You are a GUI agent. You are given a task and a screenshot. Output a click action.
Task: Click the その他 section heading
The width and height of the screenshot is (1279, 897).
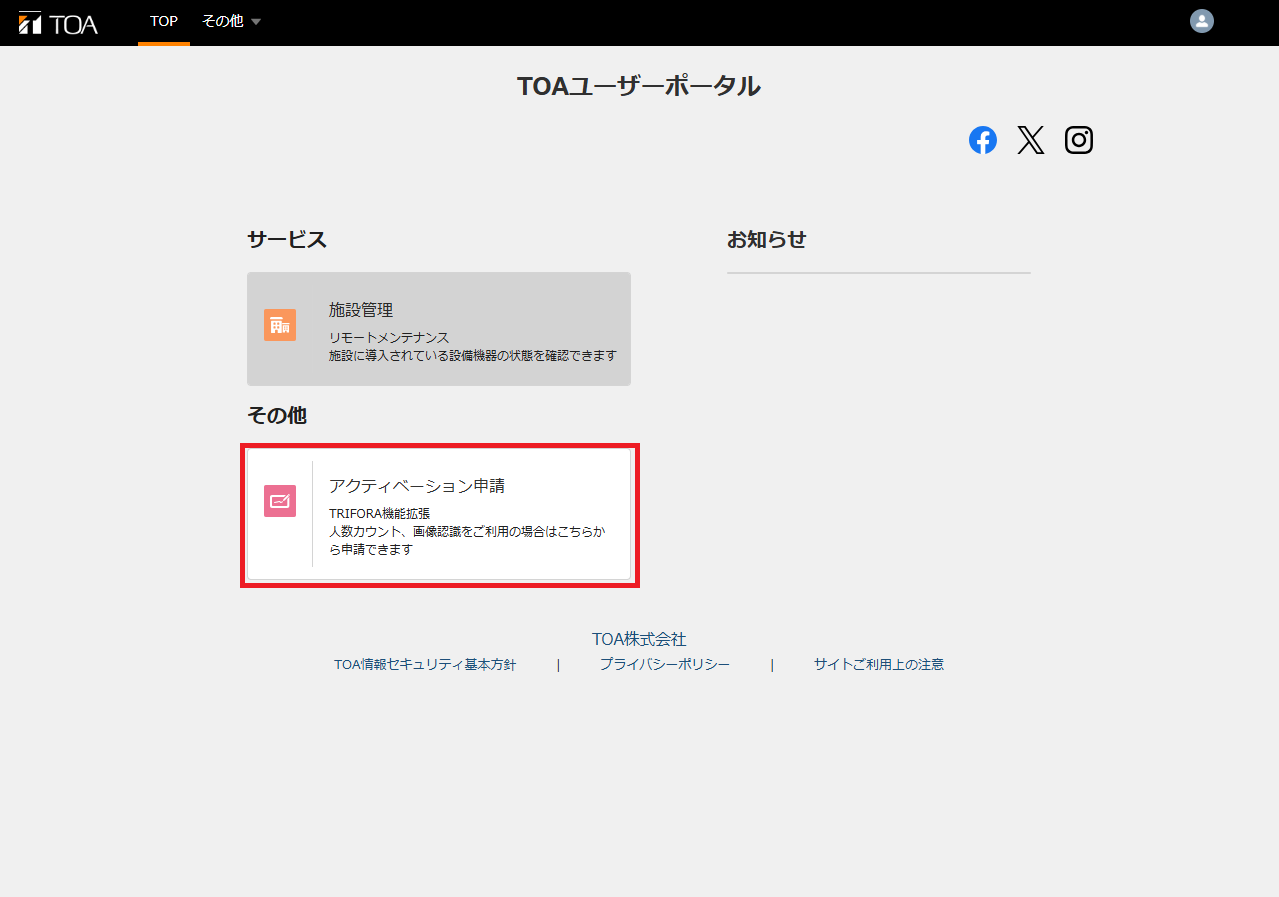(277, 416)
